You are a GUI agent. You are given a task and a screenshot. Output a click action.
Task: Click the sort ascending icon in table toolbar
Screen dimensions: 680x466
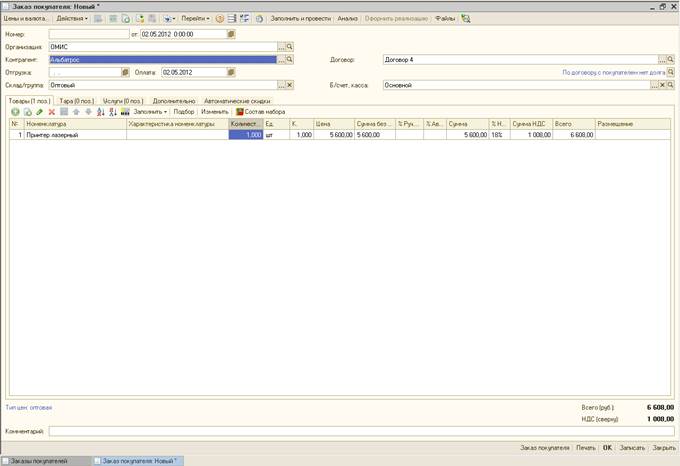tap(100, 112)
